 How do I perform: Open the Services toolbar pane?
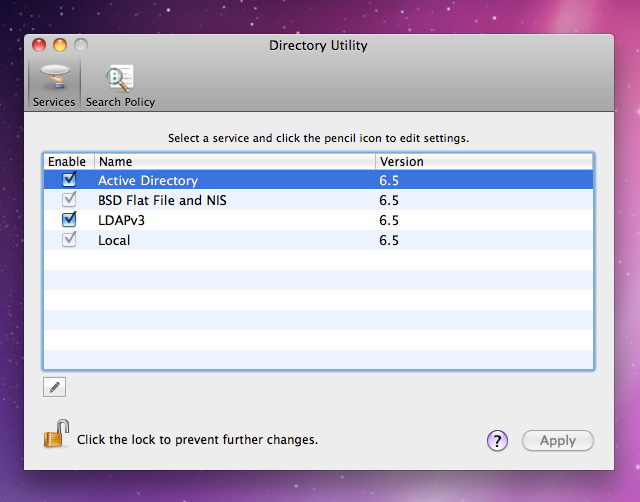coord(54,84)
